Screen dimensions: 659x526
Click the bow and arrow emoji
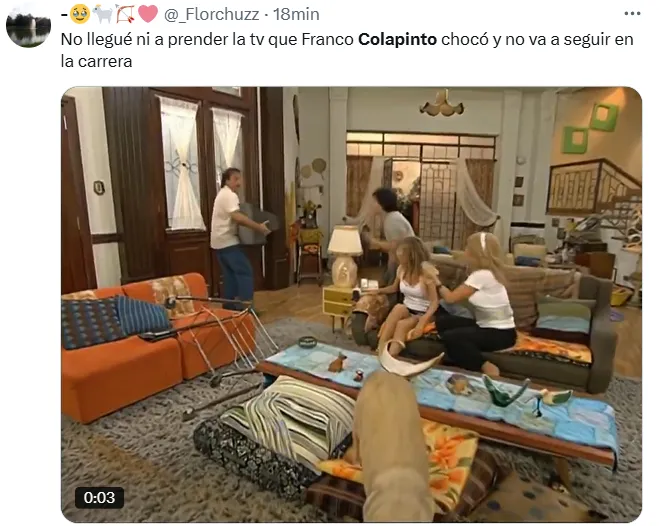coord(125,14)
